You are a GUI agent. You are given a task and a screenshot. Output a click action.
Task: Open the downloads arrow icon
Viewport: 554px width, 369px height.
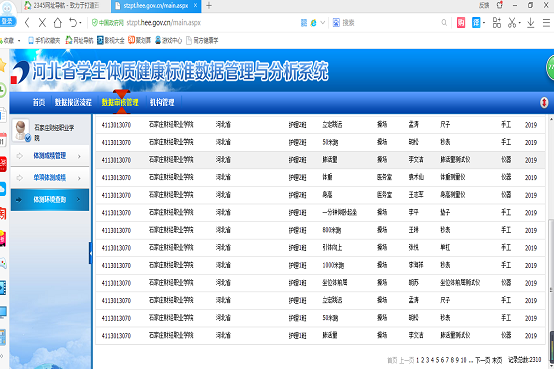(530, 23)
